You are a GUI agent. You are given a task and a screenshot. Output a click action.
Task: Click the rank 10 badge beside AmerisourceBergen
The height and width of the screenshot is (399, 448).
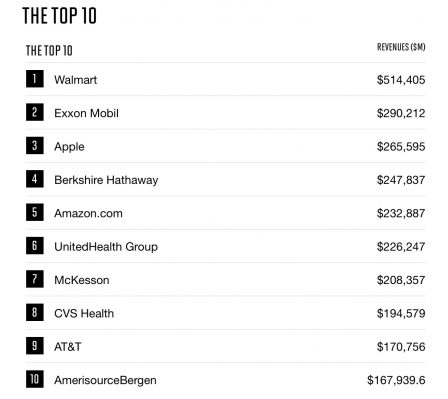click(x=35, y=379)
